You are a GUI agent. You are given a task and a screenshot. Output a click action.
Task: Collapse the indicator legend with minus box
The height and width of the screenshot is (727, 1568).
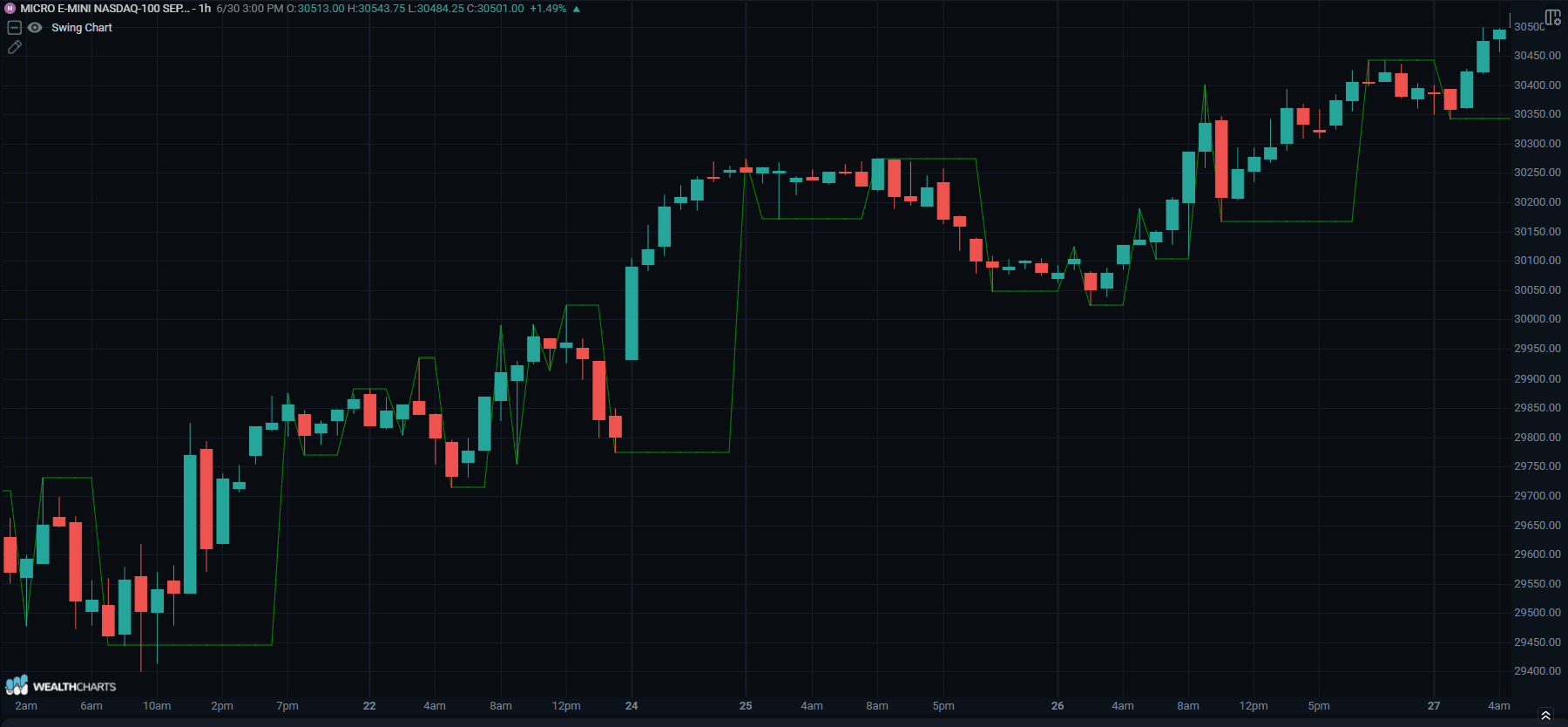(14, 28)
